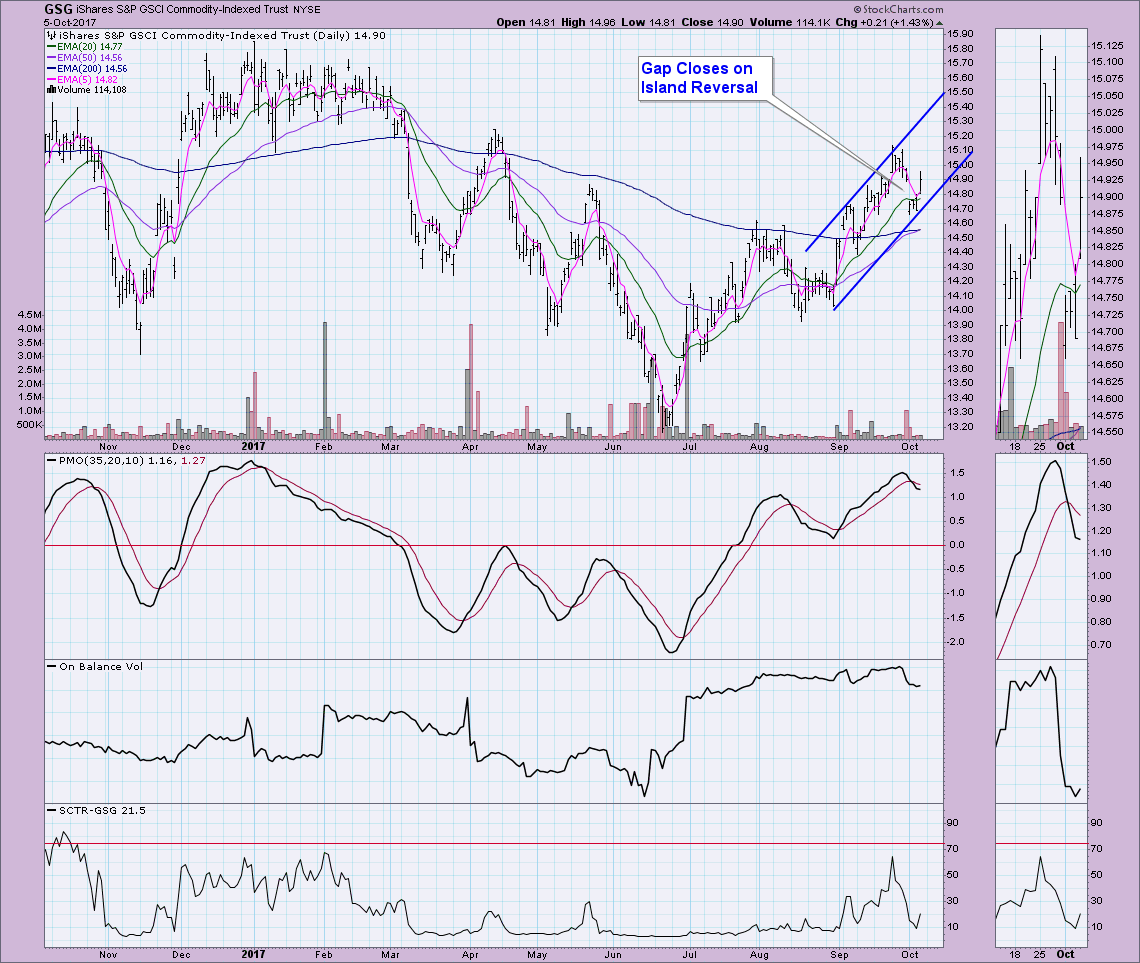Image resolution: width=1140 pixels, height=963 pixels.
Task: Click the Close 14.90 readout in the header
Action: (712, 23)
